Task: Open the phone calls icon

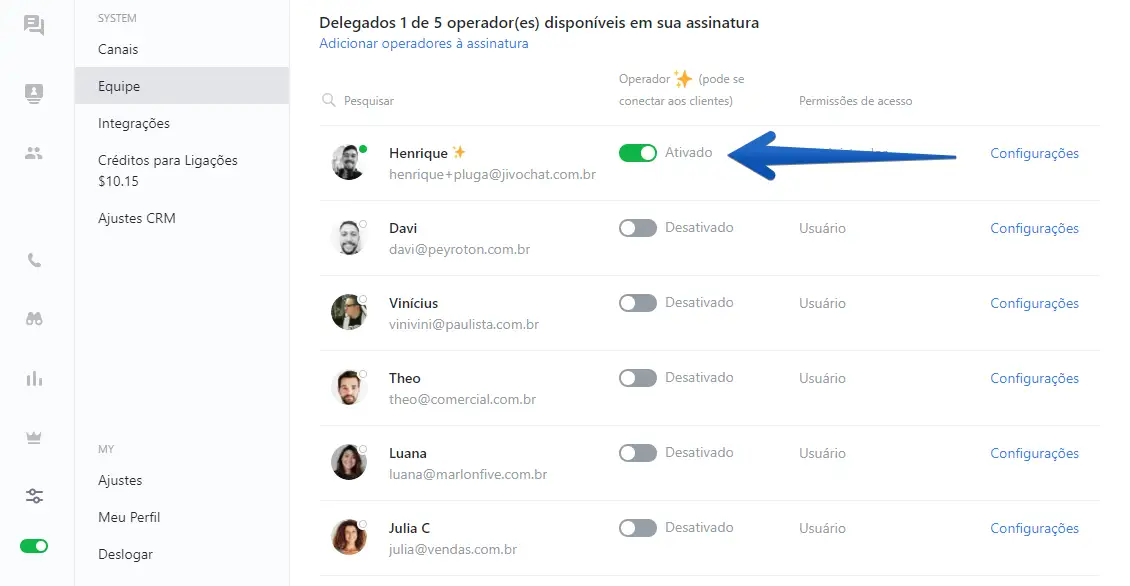Action: click(x=34, y=261)
